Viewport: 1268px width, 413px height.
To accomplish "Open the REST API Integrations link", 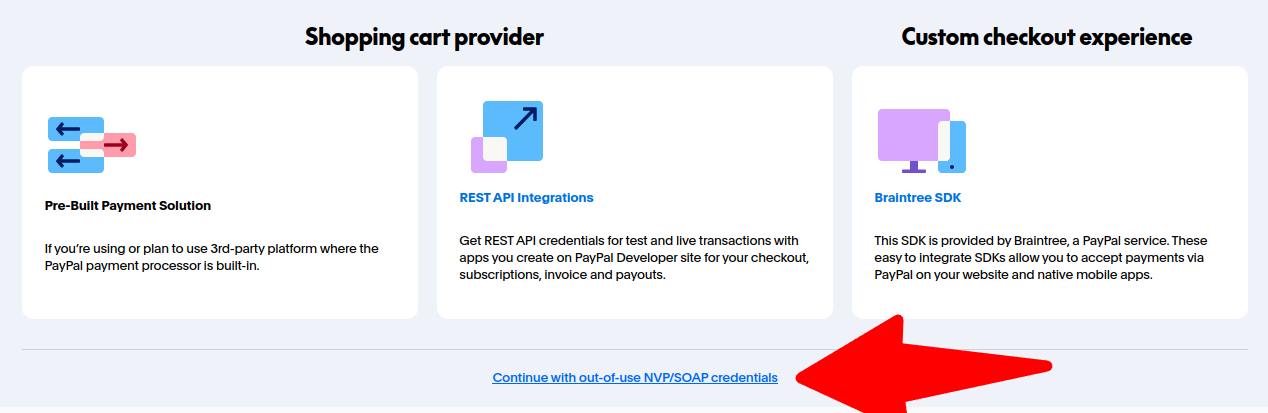I will 526,198.
